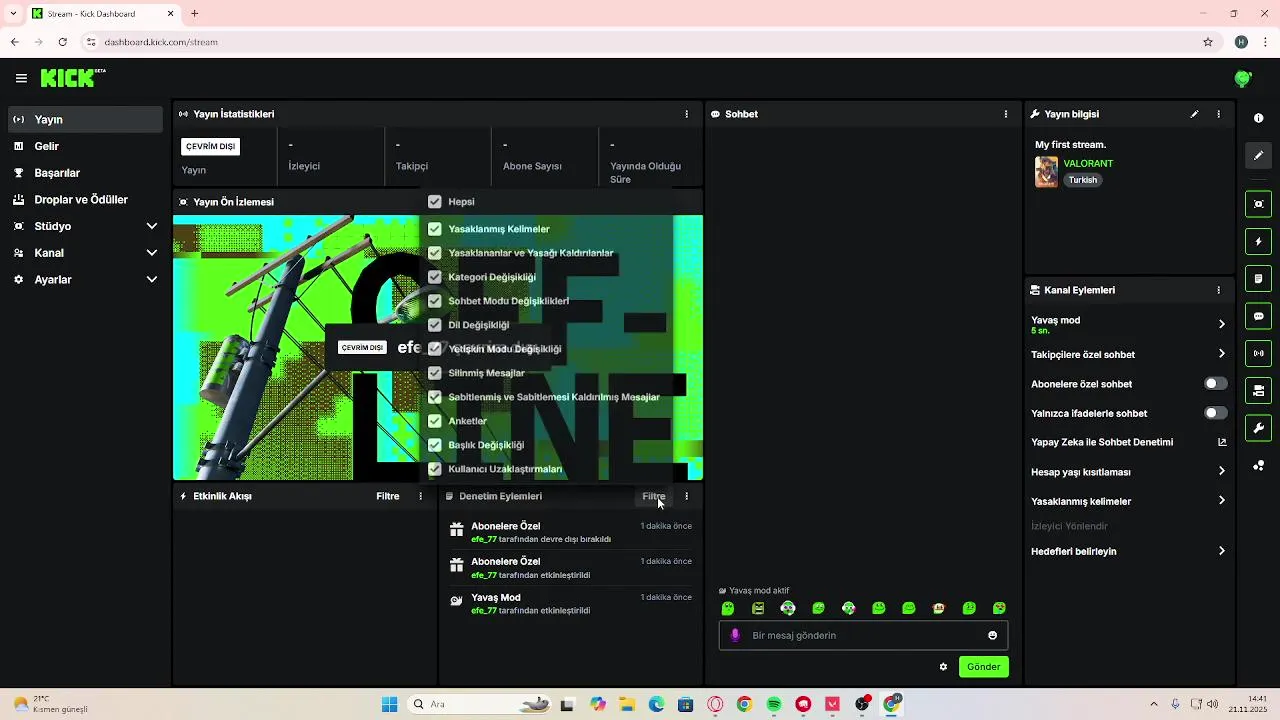
Task: Open Hedefleri belirleyin arrow
Action: point(1221,551)
